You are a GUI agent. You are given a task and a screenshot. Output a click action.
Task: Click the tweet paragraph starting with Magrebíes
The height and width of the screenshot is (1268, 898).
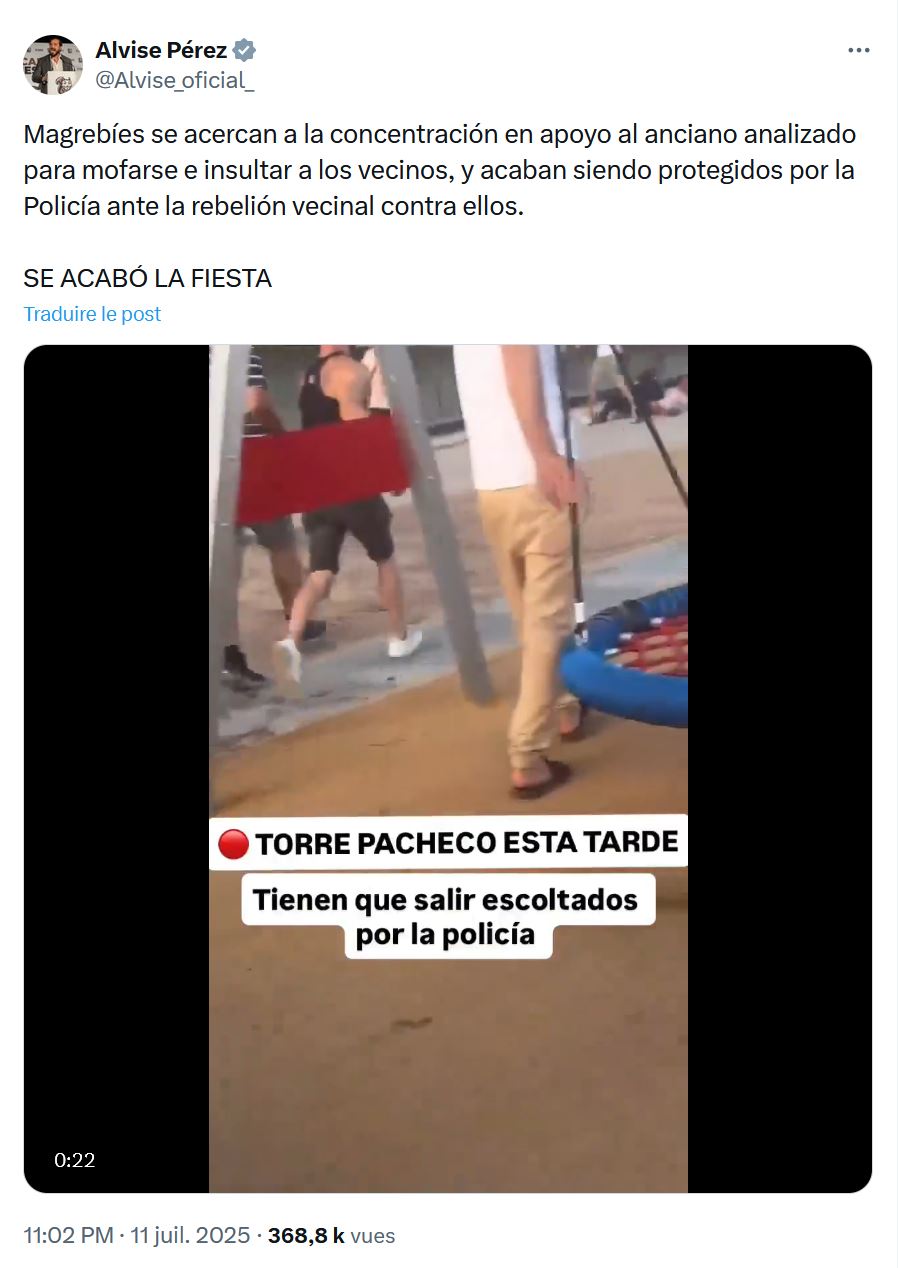point(439,170)
